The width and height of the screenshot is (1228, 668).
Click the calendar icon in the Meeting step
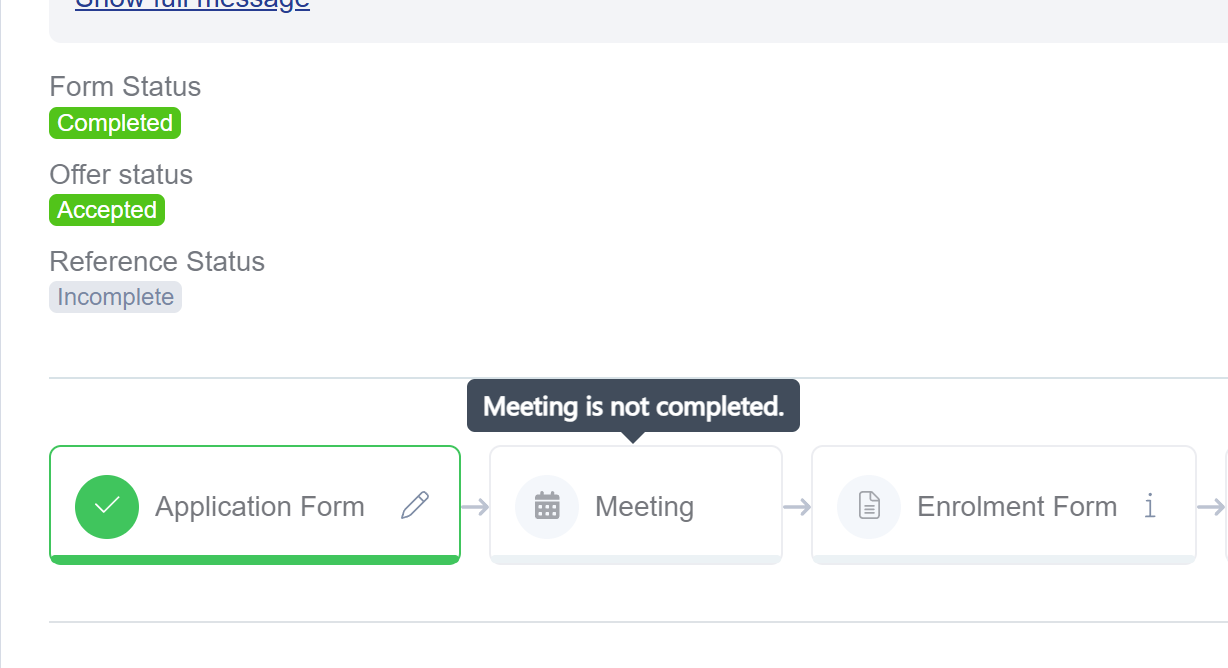coord(547,507)
